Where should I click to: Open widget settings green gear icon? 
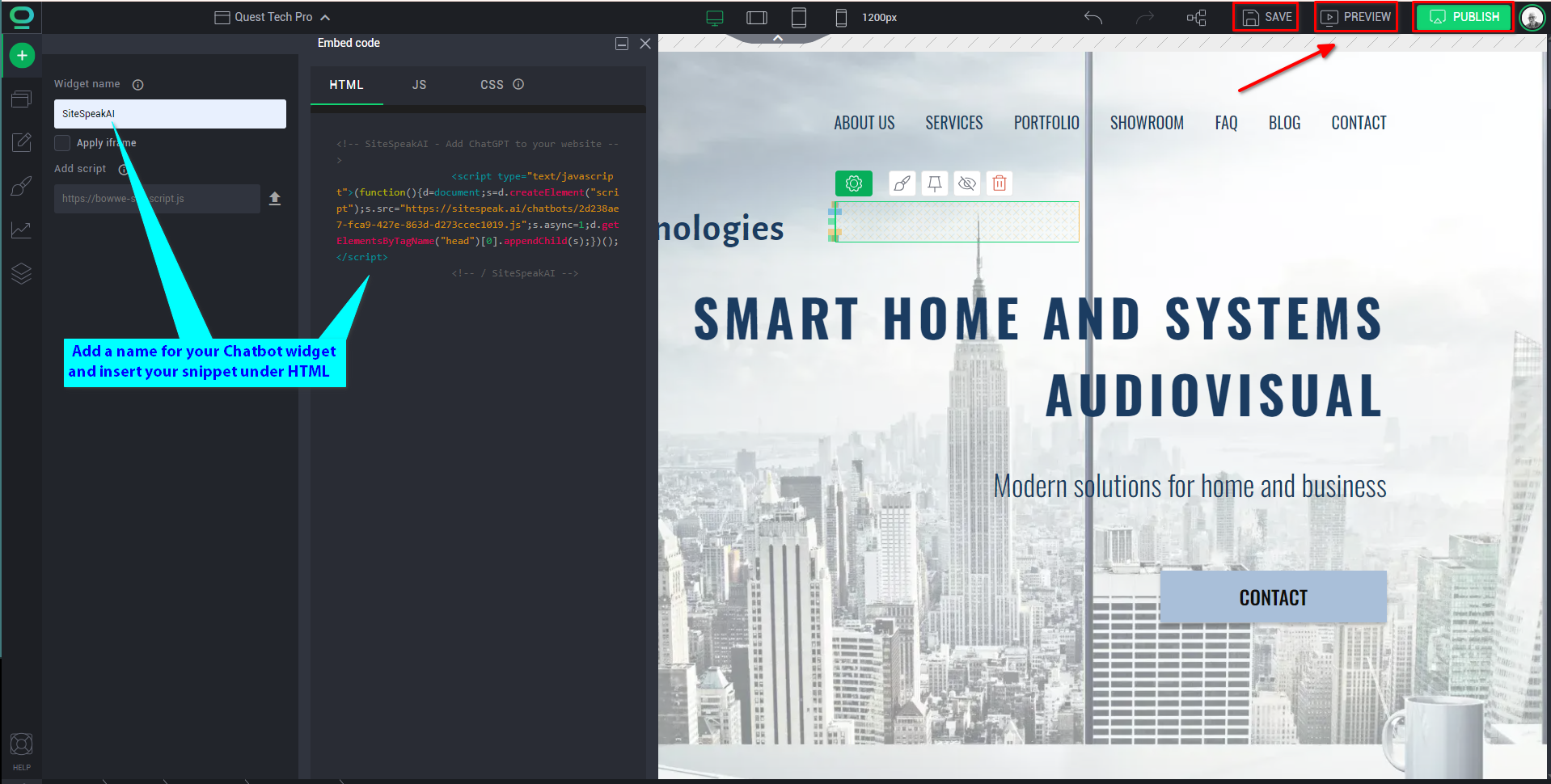(x=854, y=183)
